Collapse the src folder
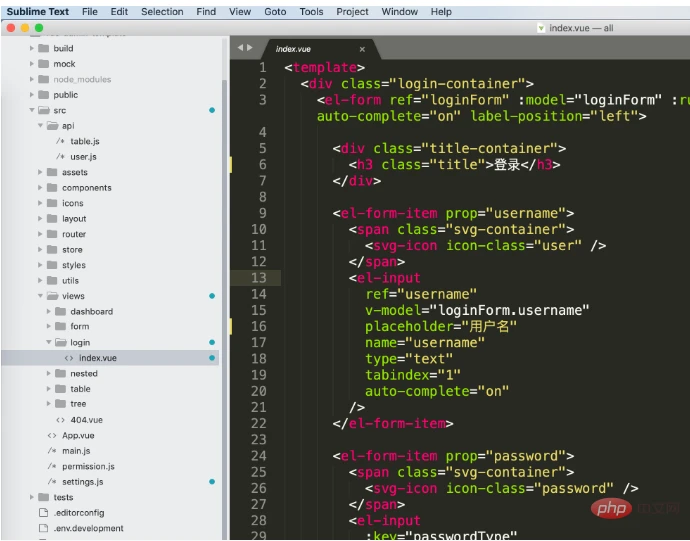The image size is (690, 541). (32, 110)
